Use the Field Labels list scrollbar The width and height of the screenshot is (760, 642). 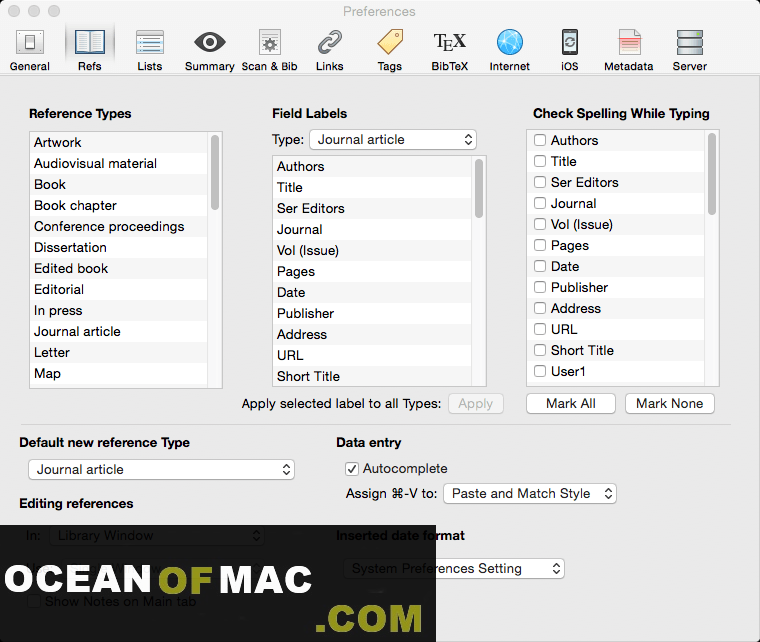(x=479, y=188)
